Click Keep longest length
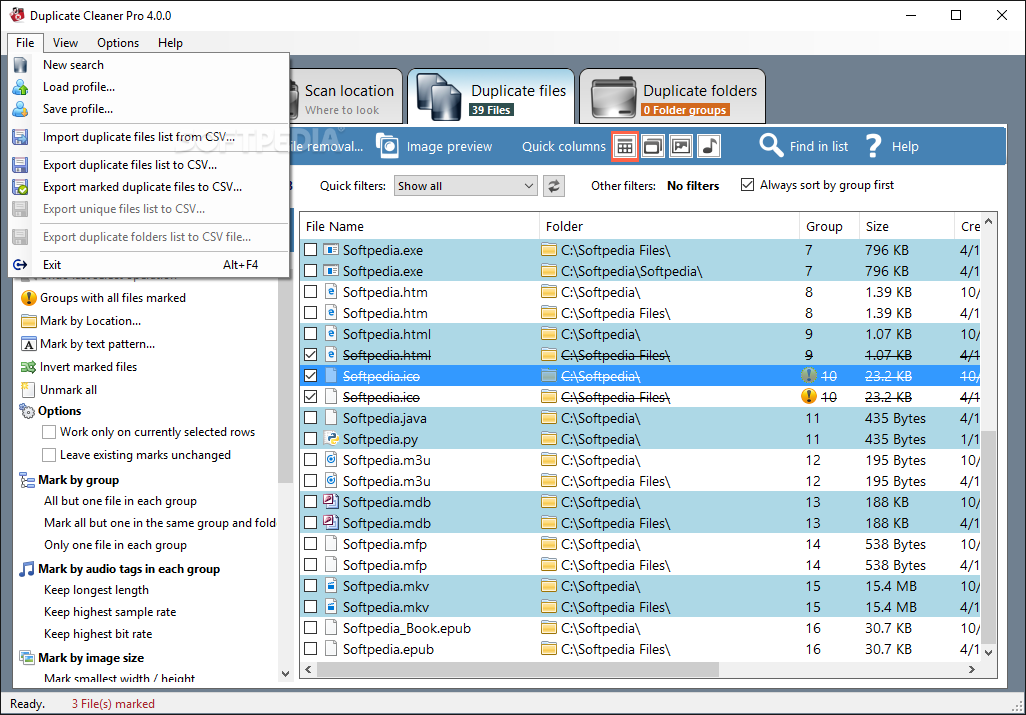This screenshot has width=1026, height=715. [x=96, y=590]
